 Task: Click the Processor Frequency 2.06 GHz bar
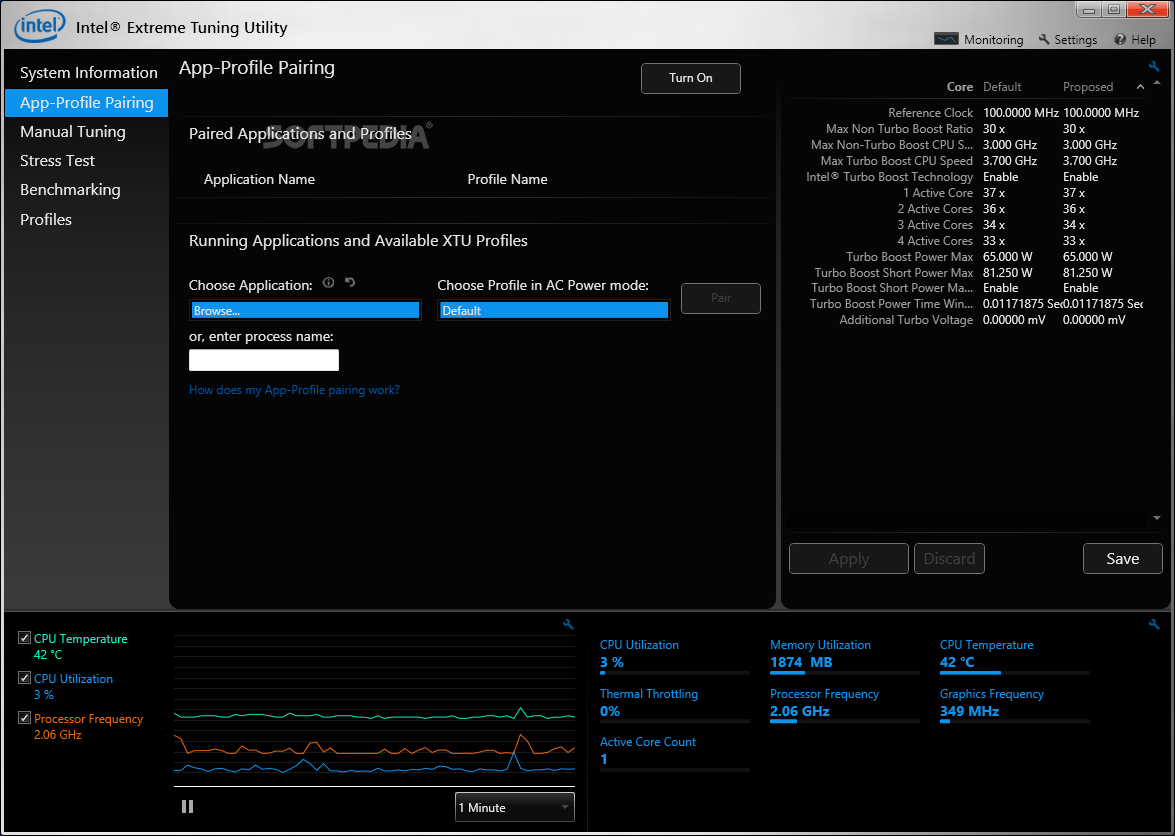pyautogui.click(x=845, y=721)
